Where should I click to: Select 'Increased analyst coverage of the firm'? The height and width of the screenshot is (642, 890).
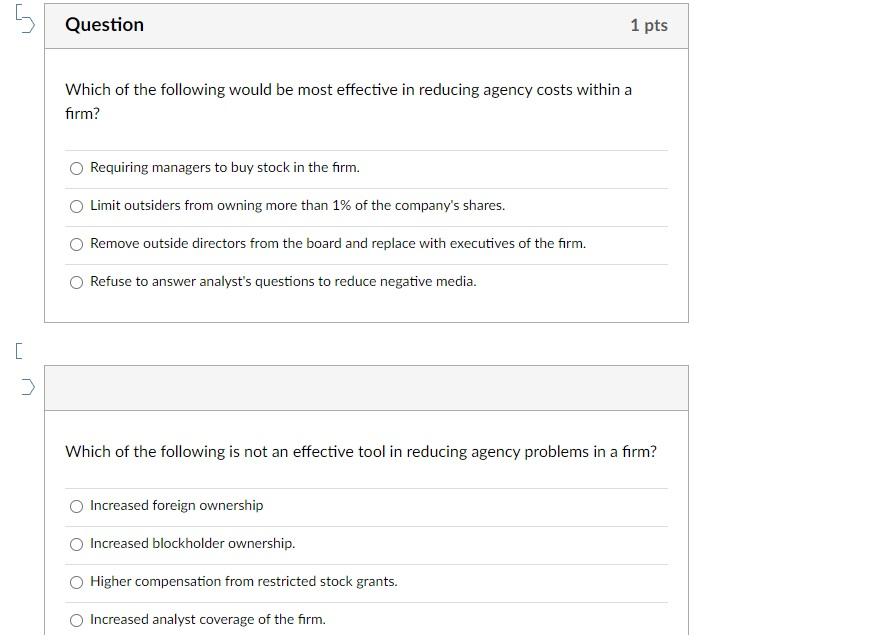pyautogui.click(x=207, y=619)
